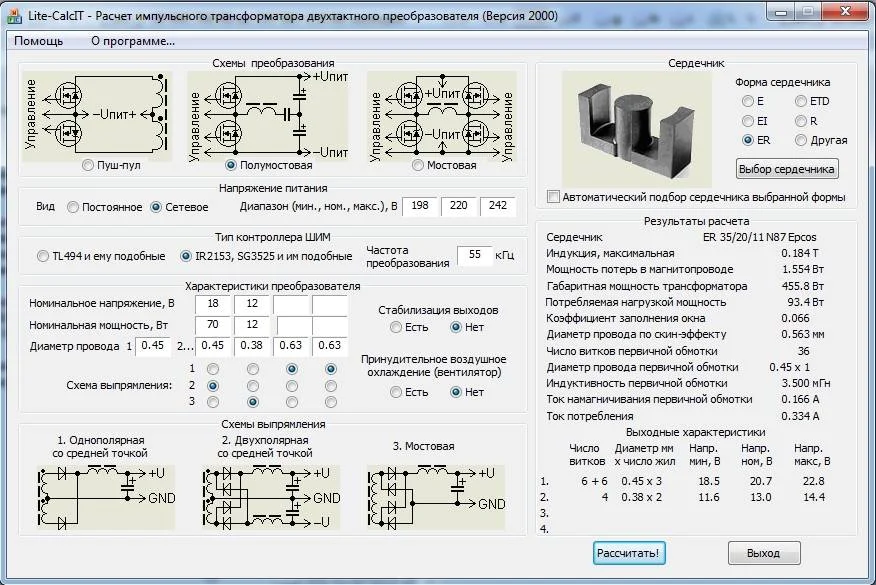This screenshot has width=876, height=585.
Task: Select the full-bridge converter schematic image
Action: pos(441,116)
